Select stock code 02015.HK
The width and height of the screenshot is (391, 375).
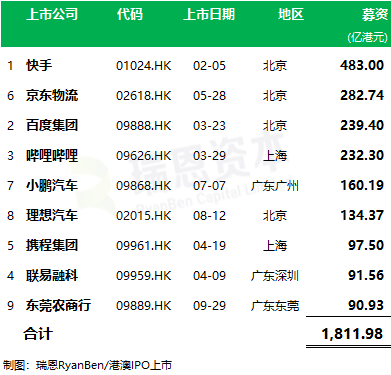click(x=144, y=216)
